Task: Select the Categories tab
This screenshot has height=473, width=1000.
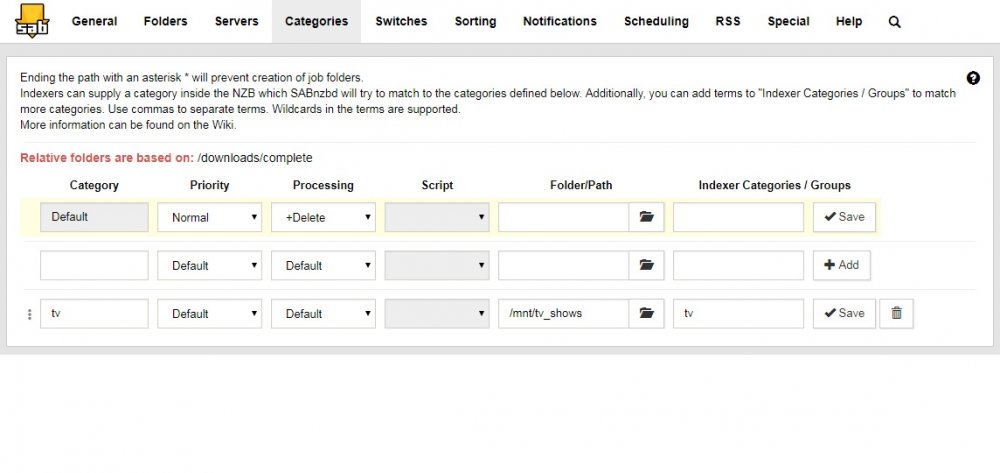Action: (x=316, y=21)
